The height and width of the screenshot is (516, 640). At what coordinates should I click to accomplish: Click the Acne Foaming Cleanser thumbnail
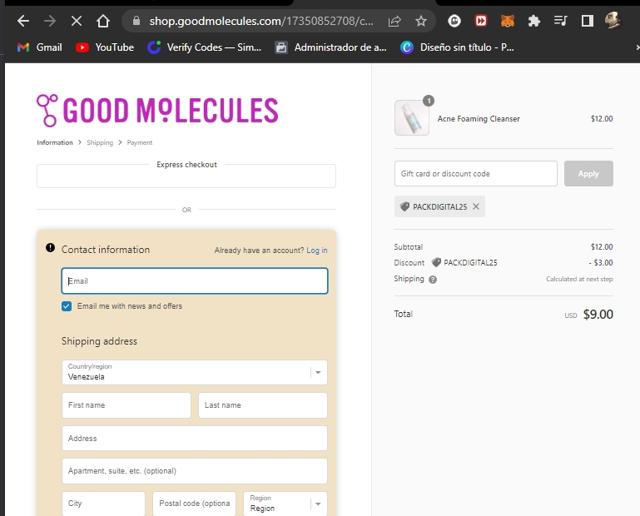coord(411,118)
